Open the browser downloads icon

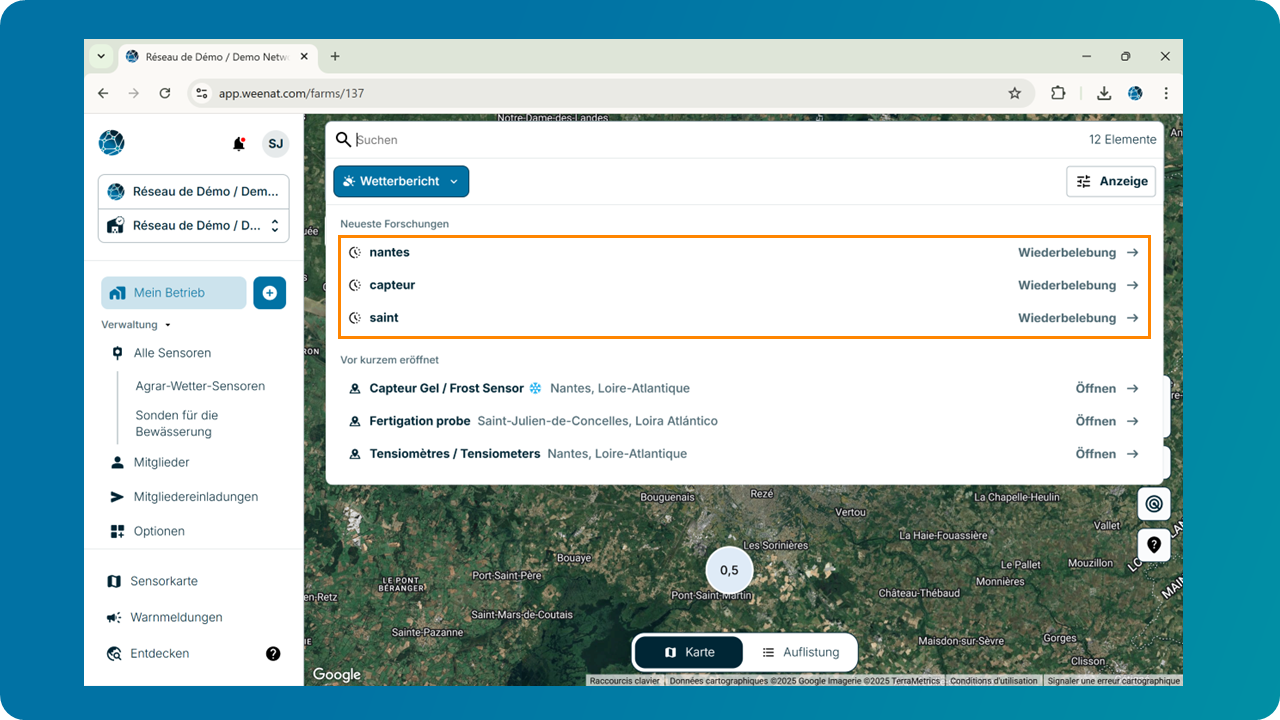click(x=1104, y=93)
